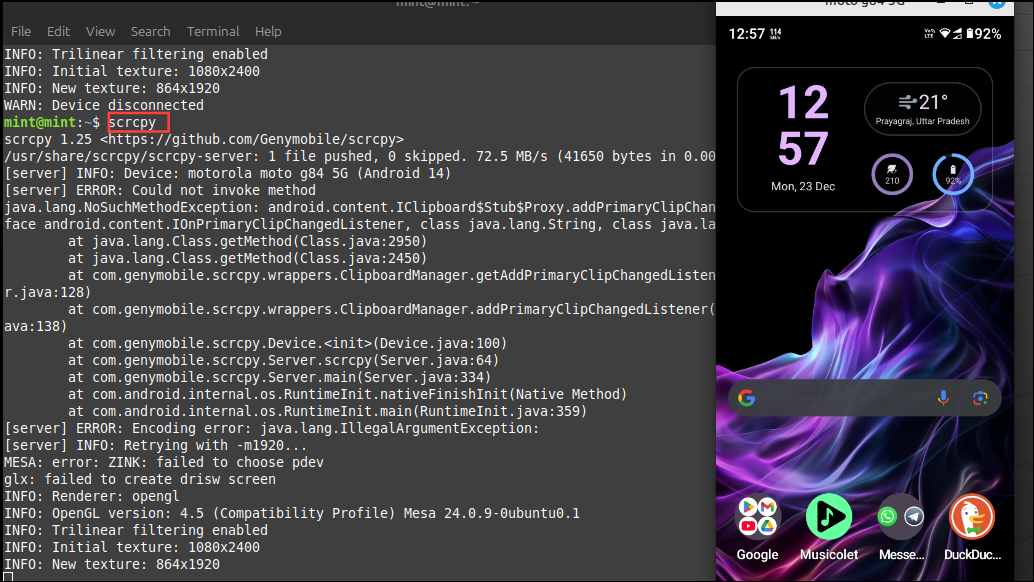Tap the Google Lens camera icon
1034x582 pixels.
coord(980,398)
